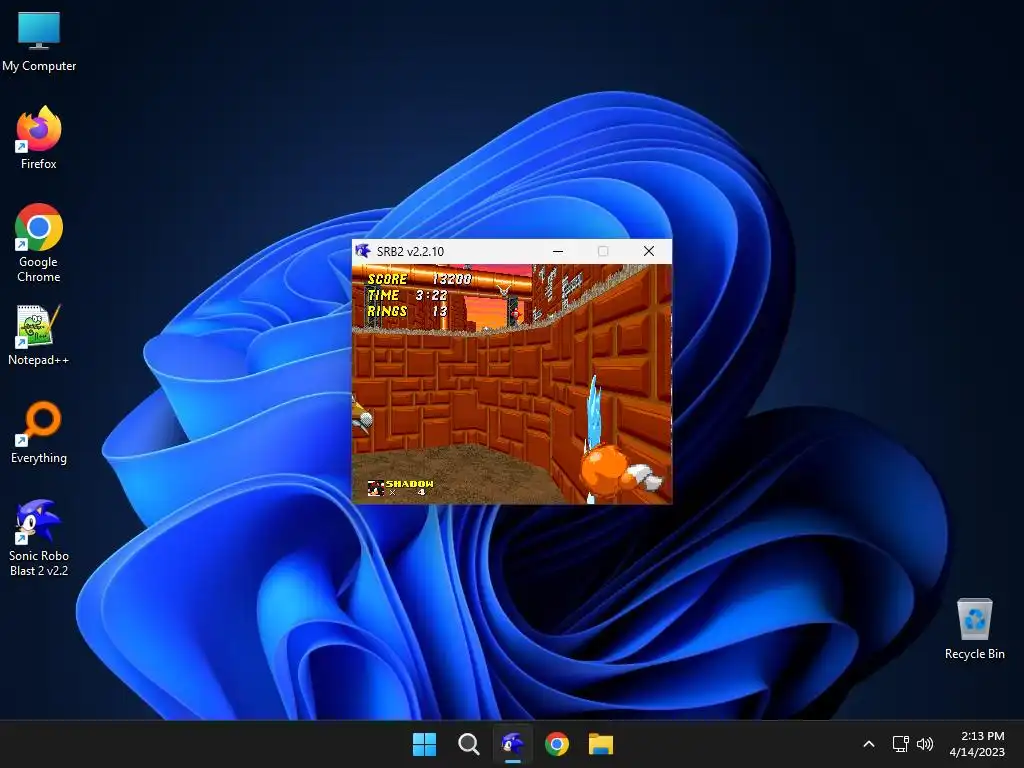Launch Chrome from the taskbar
1024x768 pixels.
pyautogui.click(x=556, y=744)
